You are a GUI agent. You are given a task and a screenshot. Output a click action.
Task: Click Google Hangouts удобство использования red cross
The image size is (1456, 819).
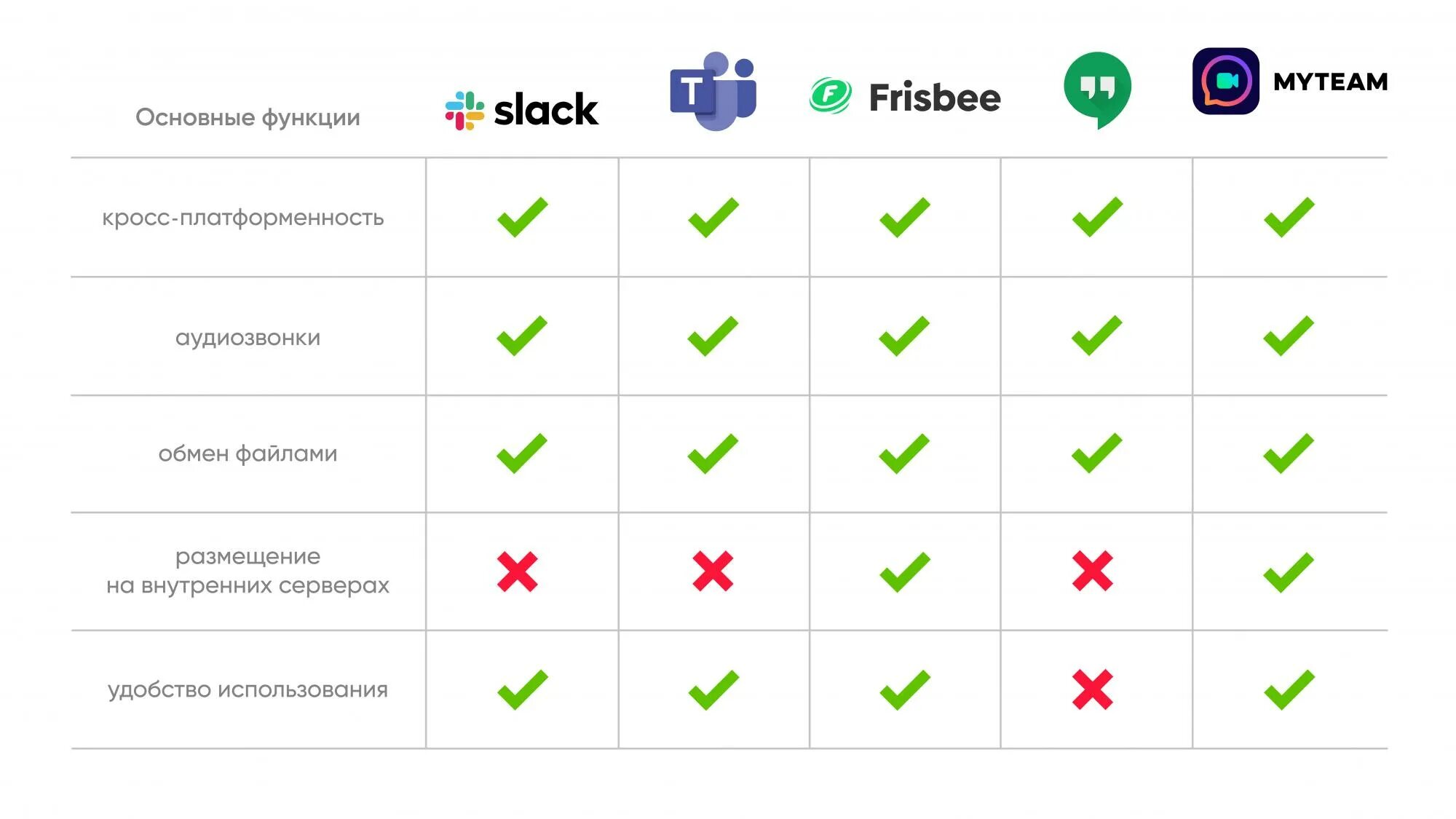[1091, 689]
